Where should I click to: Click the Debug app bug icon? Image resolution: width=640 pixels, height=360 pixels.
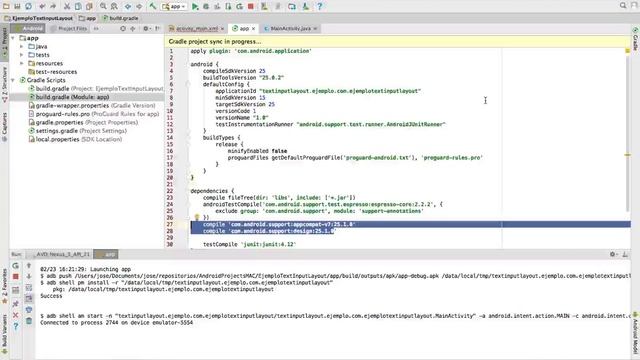pyautogui.click(x=206, y=6)
